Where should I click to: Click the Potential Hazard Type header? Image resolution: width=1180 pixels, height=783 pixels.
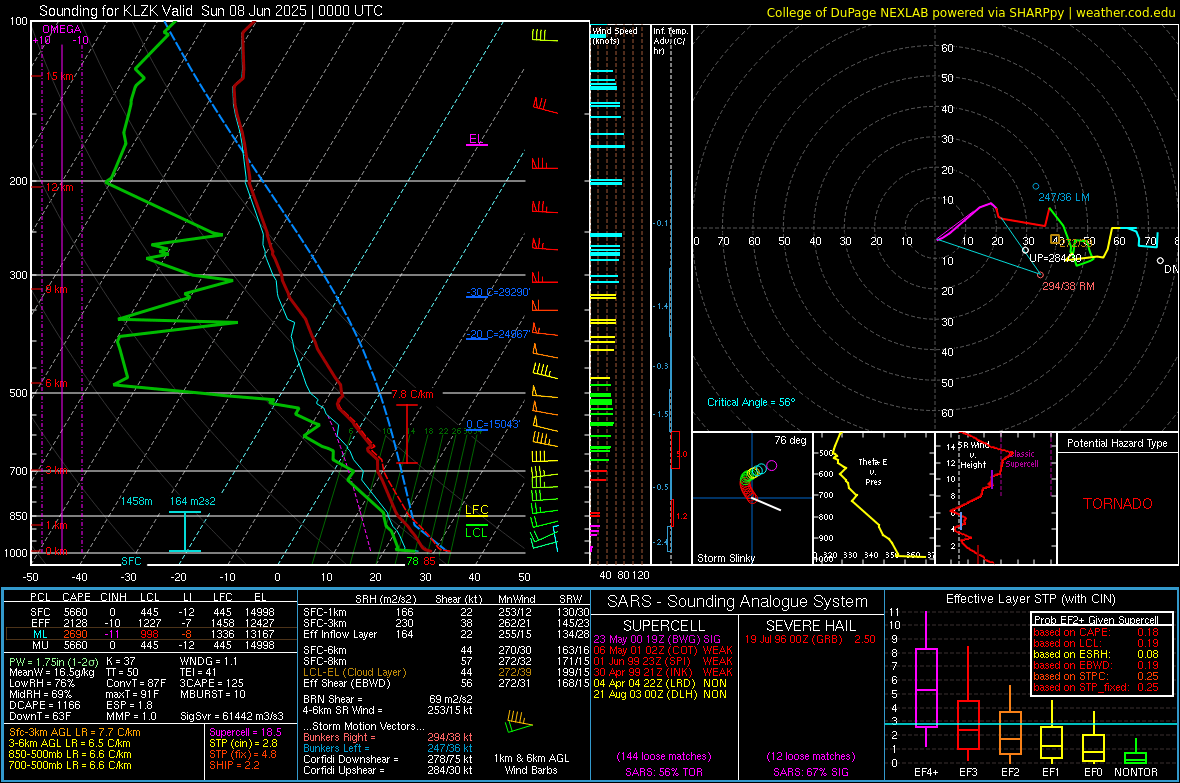coord(1118,443)
